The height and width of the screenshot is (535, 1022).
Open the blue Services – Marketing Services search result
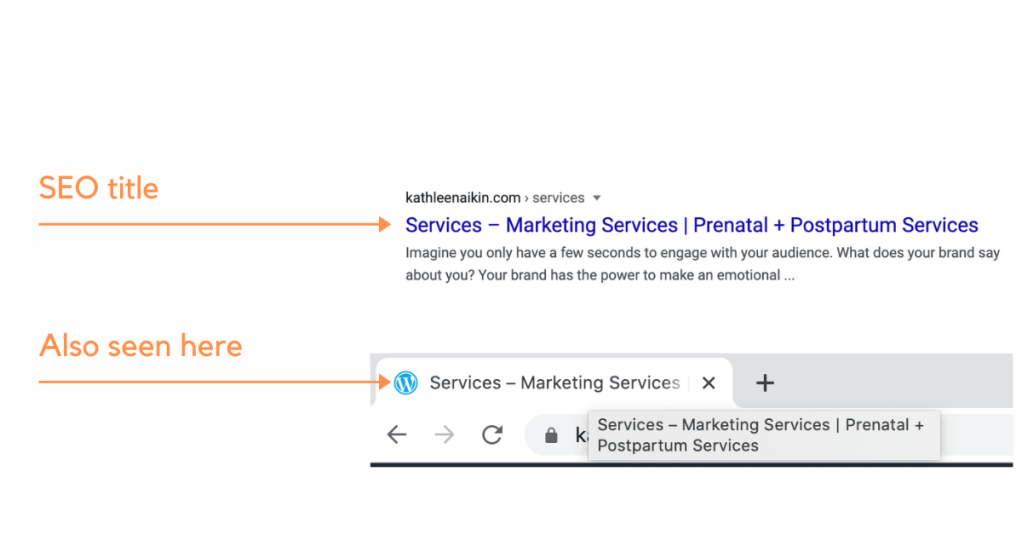click(691, 225)
